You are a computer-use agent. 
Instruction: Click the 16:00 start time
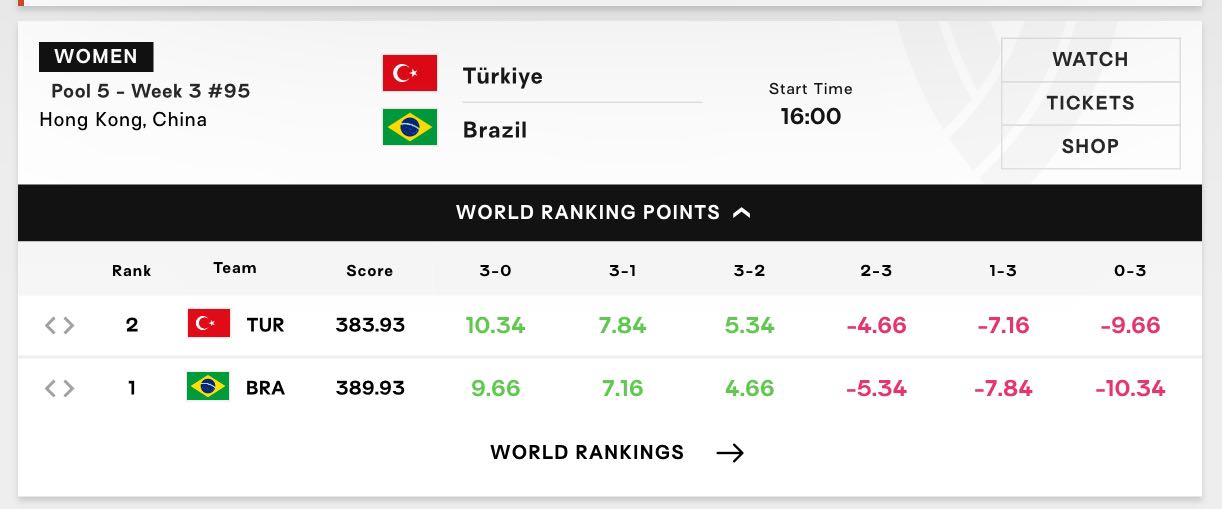pyautogui.click(x=811, y=116)
